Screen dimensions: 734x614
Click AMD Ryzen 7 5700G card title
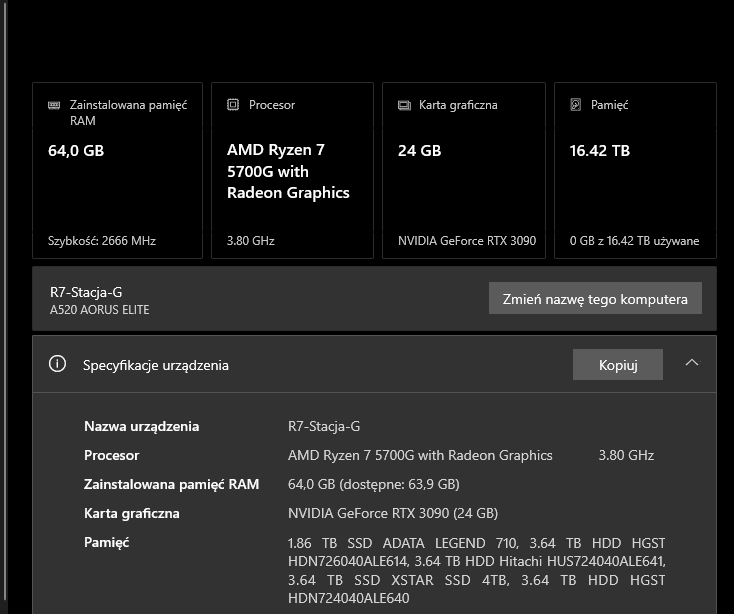click(x=288, y=171)
